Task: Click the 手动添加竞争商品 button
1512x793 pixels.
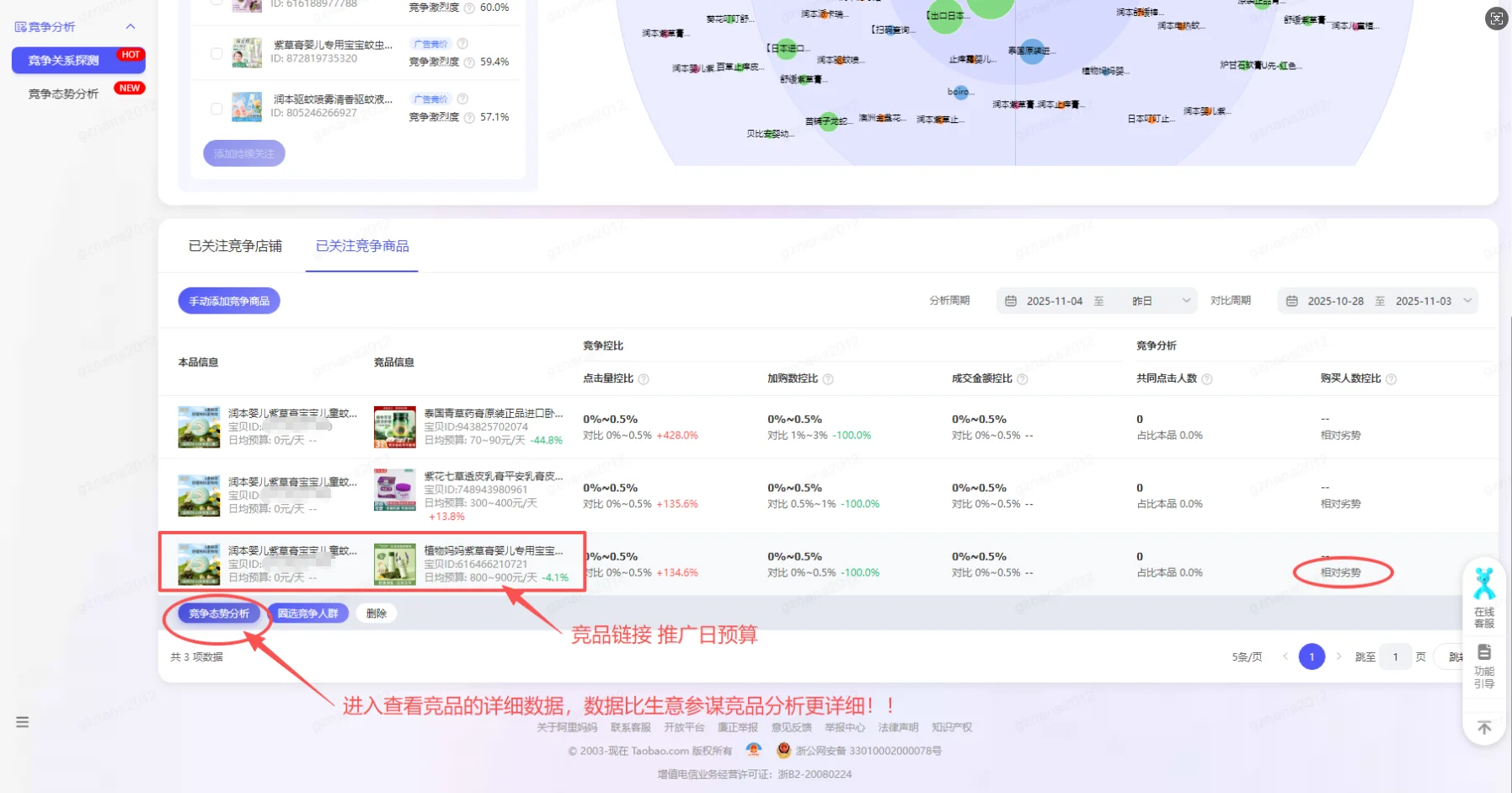Action: pos(228,300)
